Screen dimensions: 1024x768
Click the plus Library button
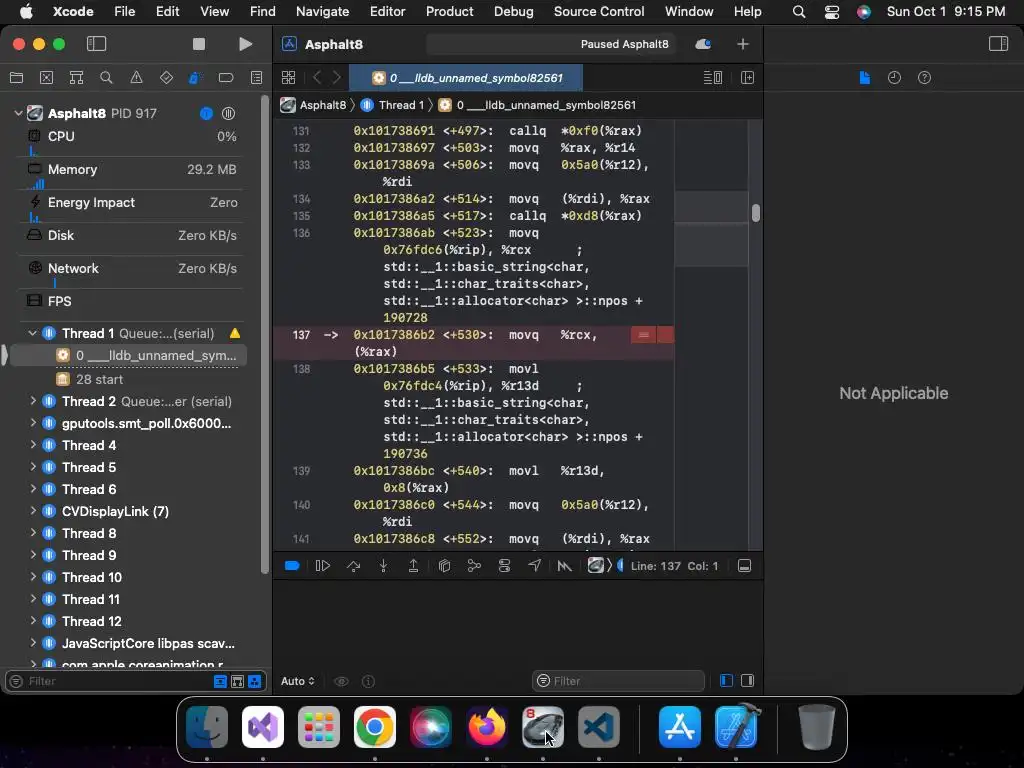click(743, 44)
